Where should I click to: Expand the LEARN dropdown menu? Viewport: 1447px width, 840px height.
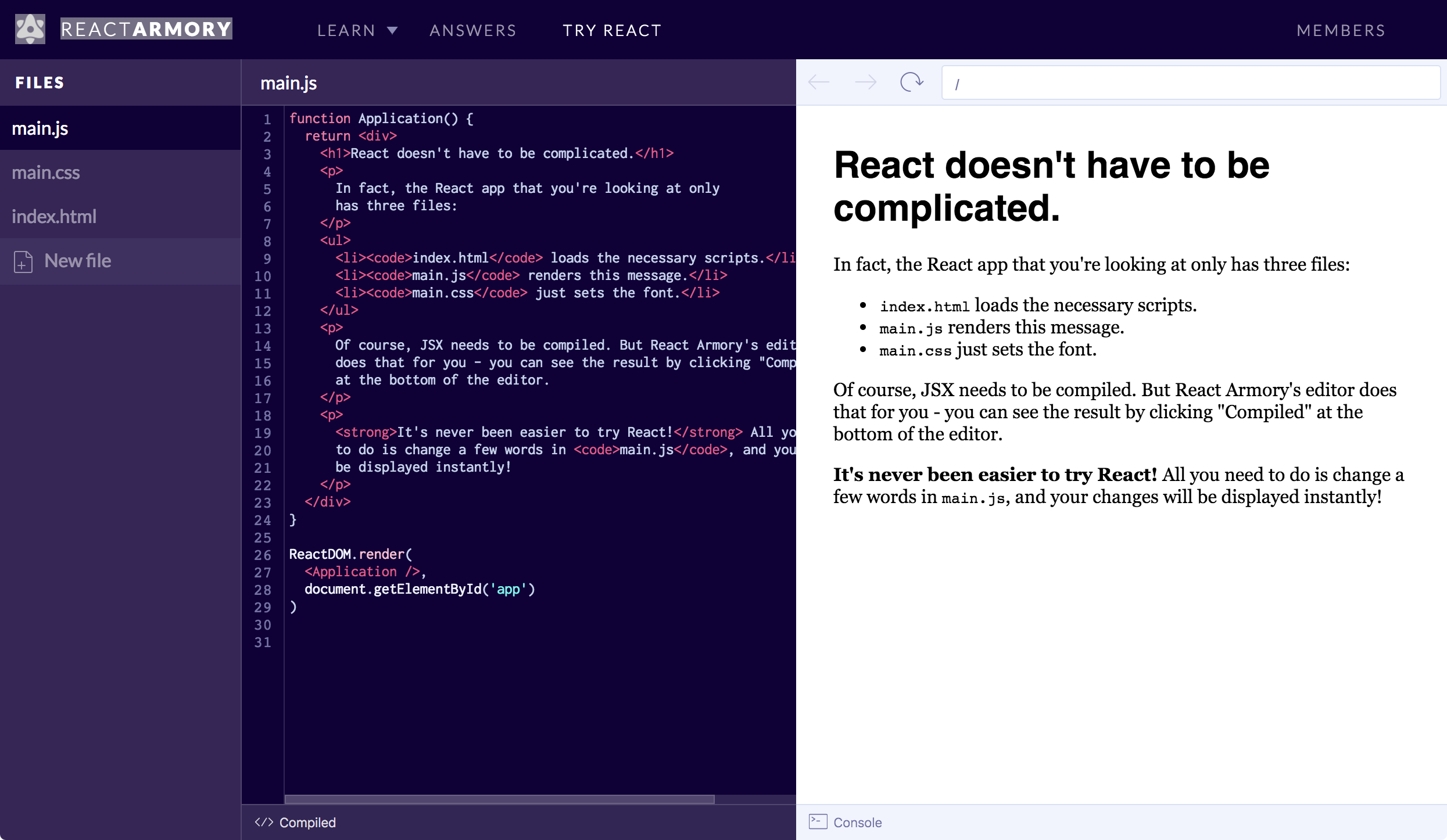[x=356, y=30]
